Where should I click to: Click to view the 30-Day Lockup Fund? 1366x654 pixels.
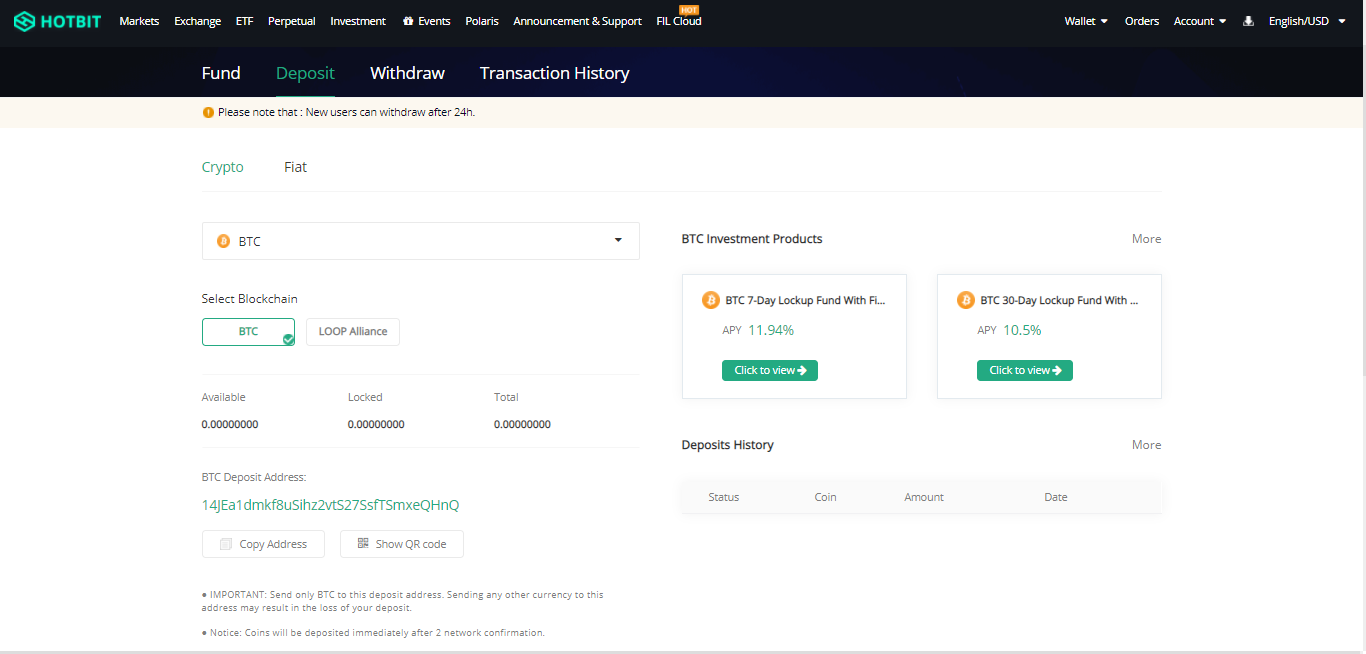[x=1025, y=370]
